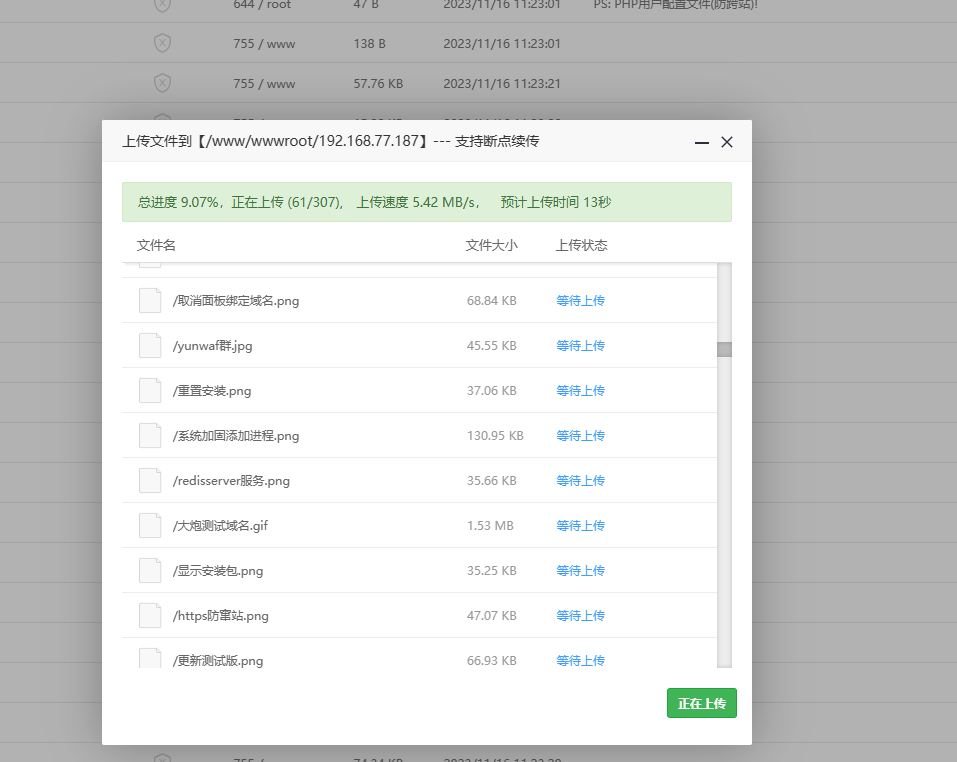Click the 66.93 KB size value
957x762 pixels.
(492, 660)
